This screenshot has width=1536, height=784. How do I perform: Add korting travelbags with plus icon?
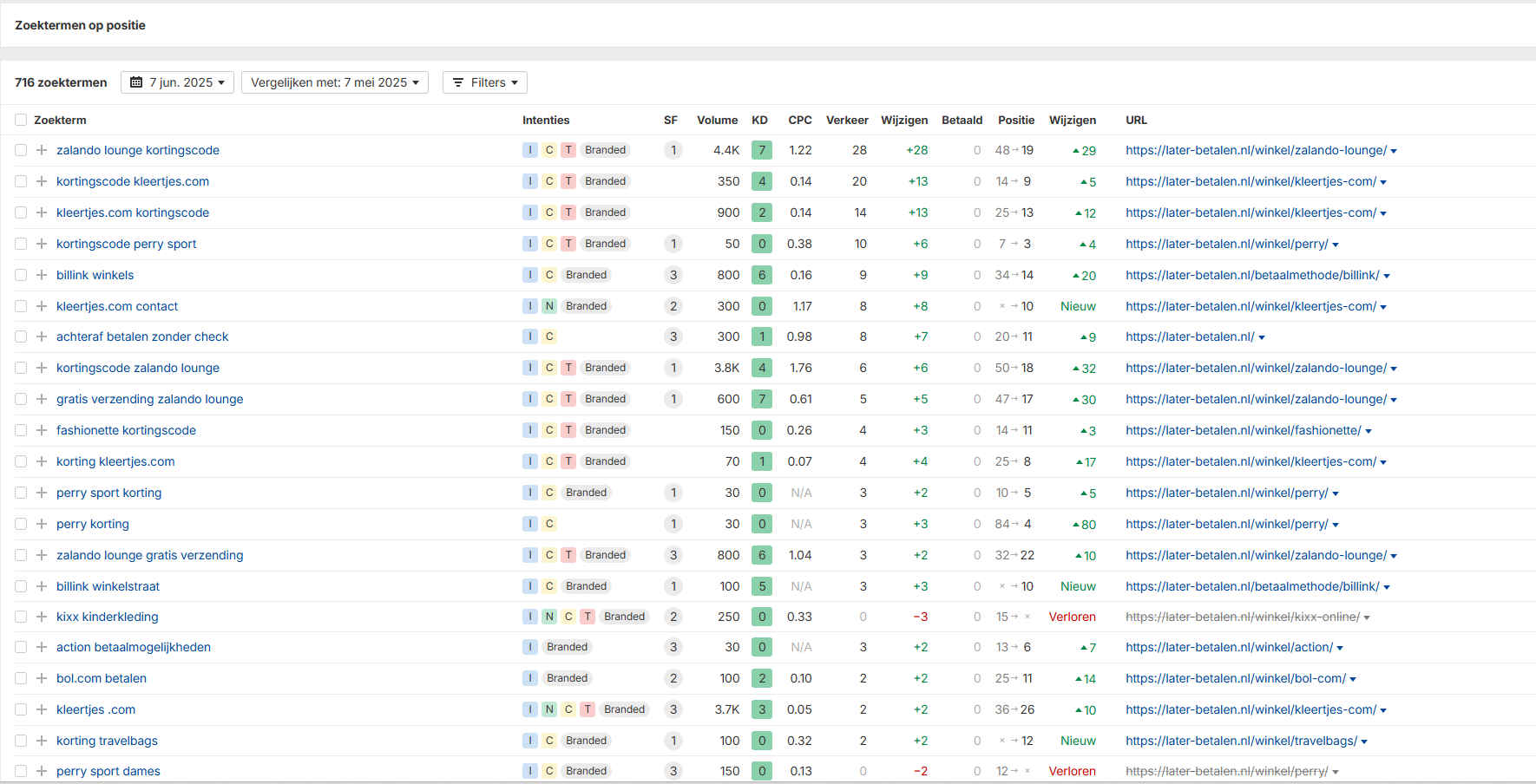point(42,741)
